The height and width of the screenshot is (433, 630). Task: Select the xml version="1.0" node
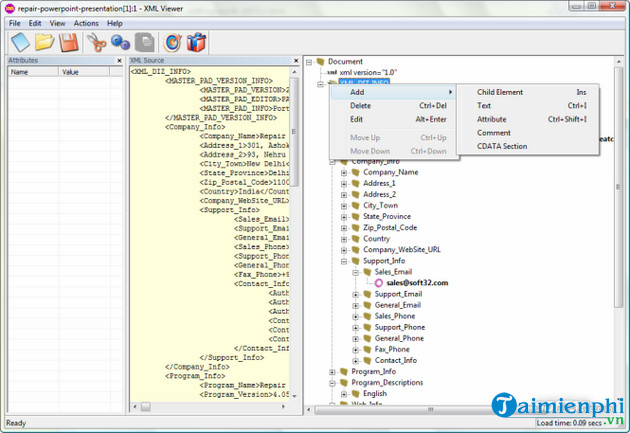click(368, 73)
